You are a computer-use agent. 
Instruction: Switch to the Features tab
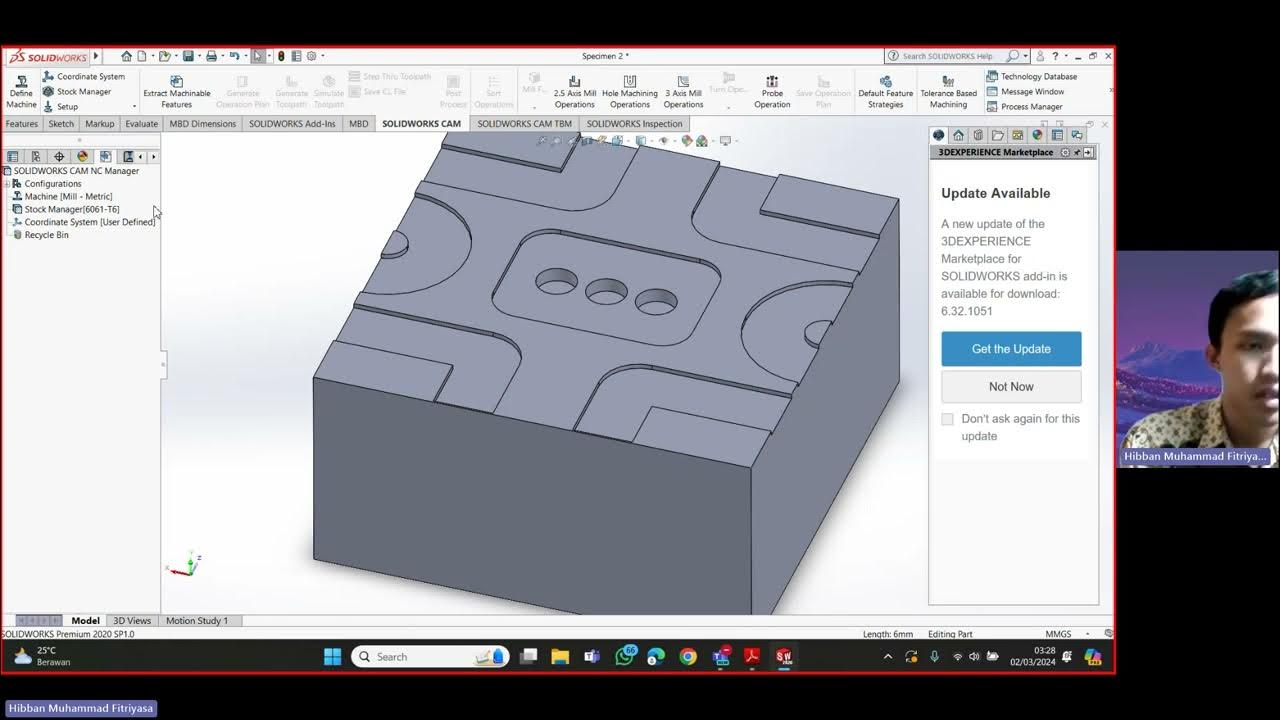coord(21,124)
